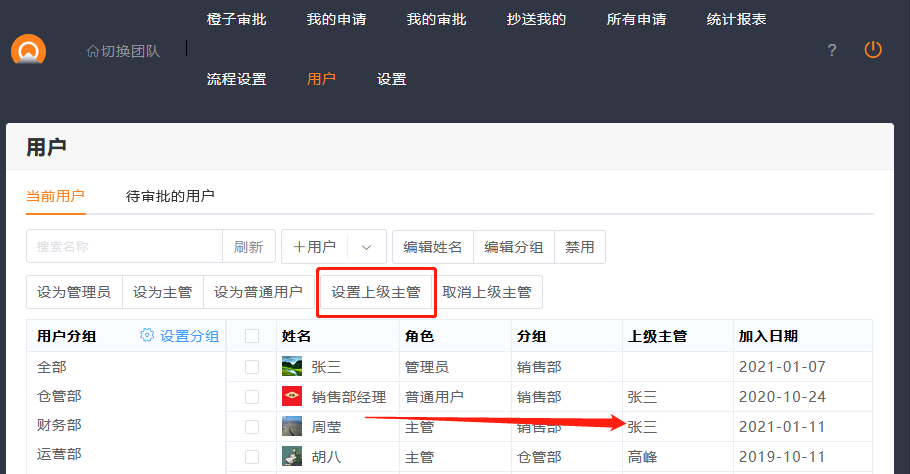Click the 禁用 button
The height and width of the screenshot is (474, 910).
tap(580, 247)
